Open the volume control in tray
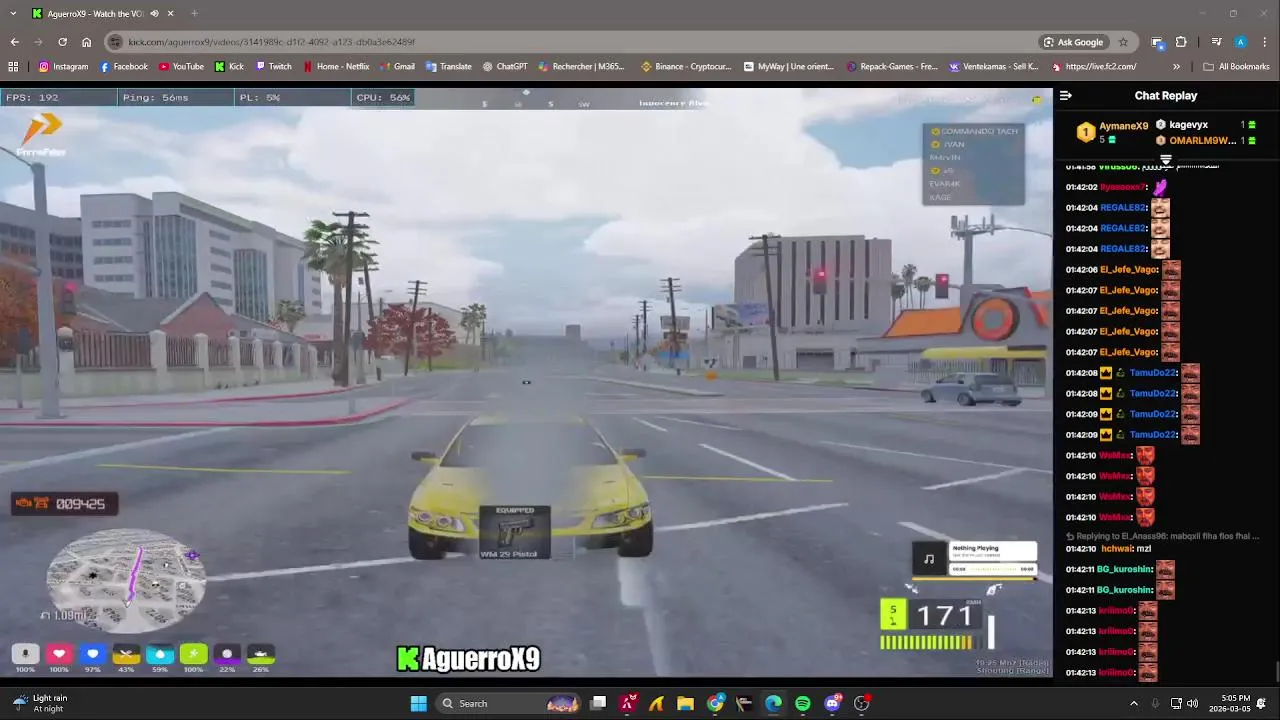 pyautogui.click(x=1192, y=703)
